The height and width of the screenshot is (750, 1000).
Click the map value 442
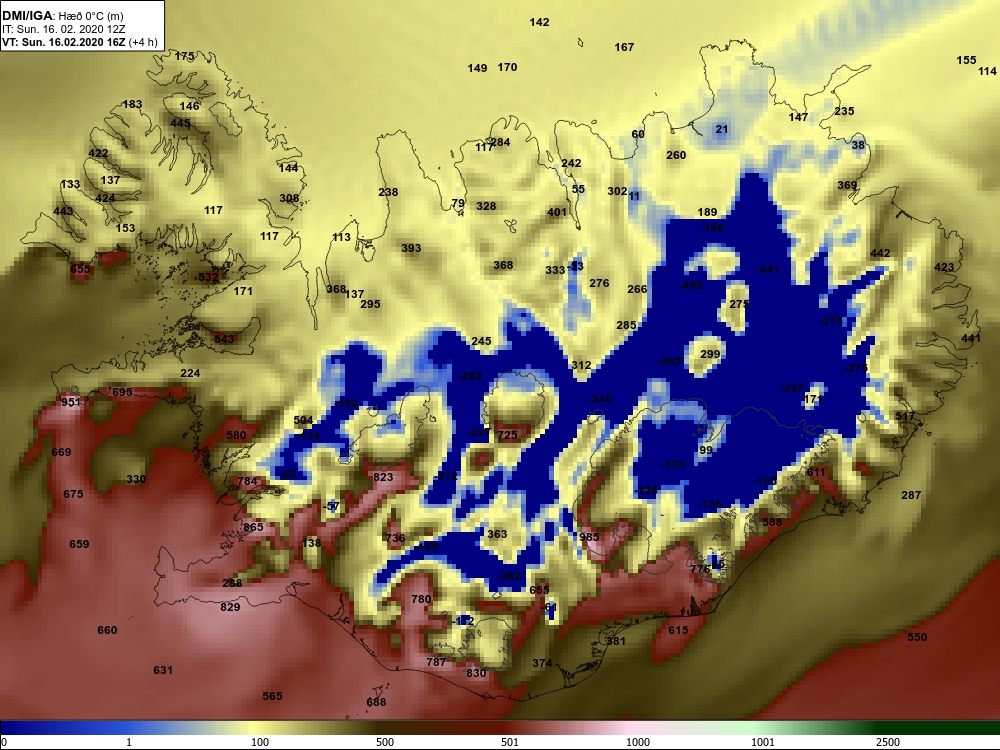[x=879, y=253]
